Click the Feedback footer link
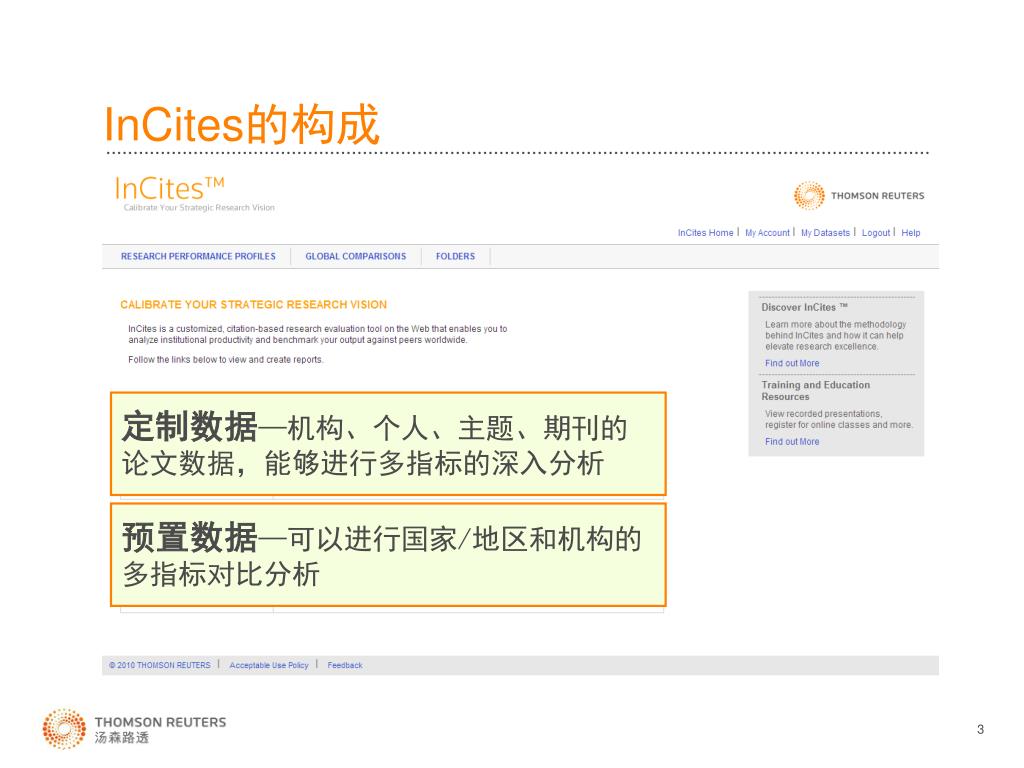This screenshot has height=768, width=1024. click(x=345, y=665)
